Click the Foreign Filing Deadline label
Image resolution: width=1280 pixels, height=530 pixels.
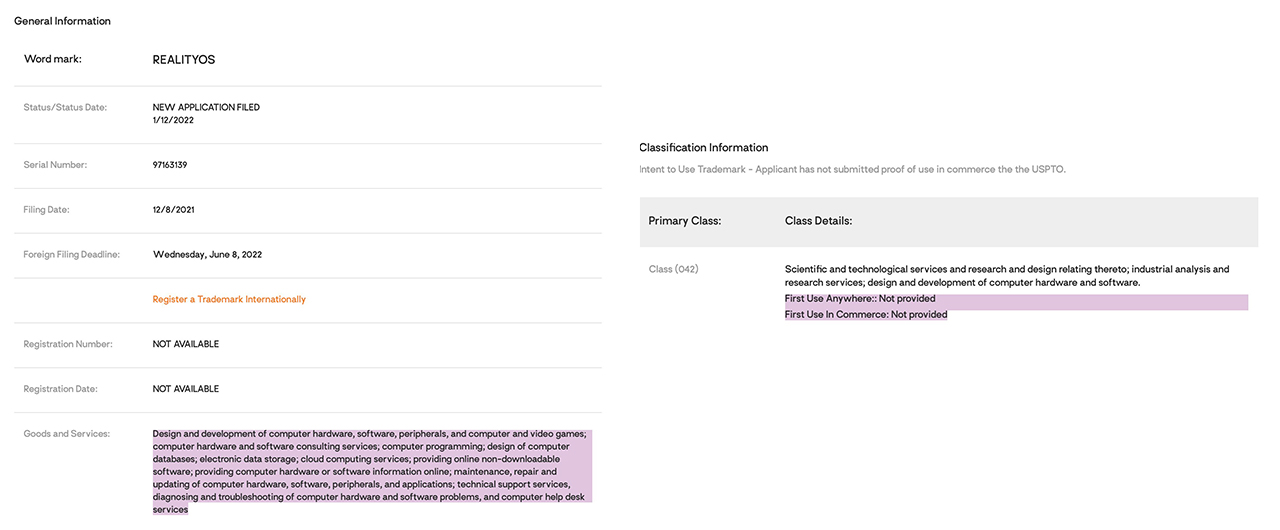[71, 255]
